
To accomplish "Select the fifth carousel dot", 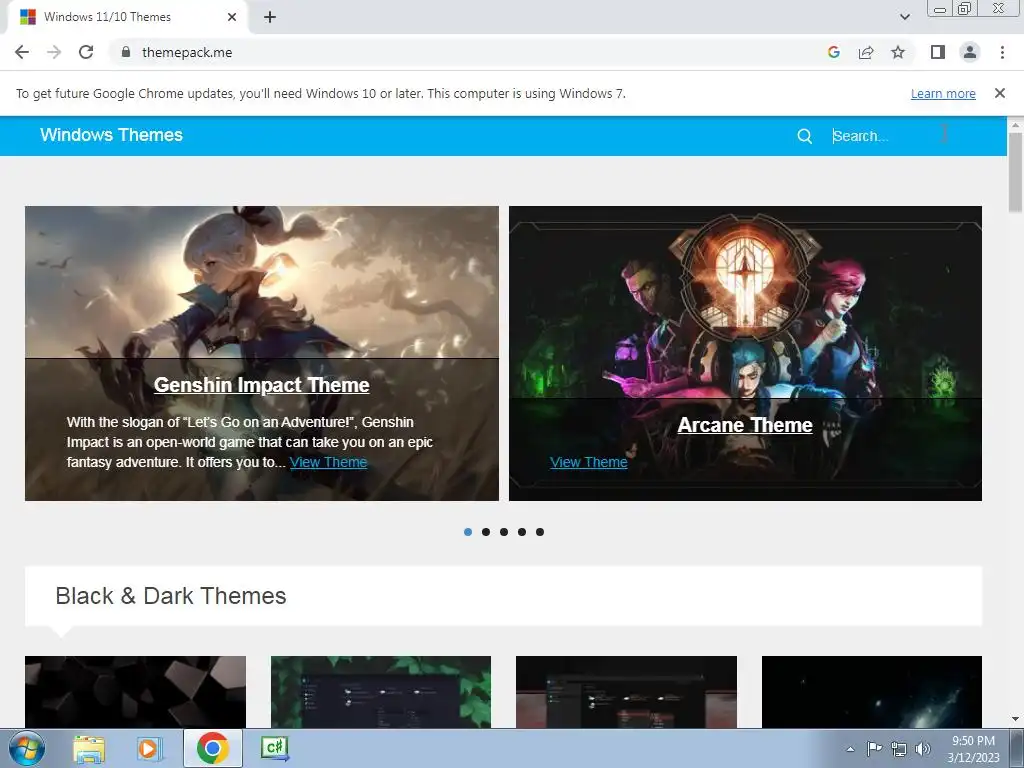I will pos(539,532).
